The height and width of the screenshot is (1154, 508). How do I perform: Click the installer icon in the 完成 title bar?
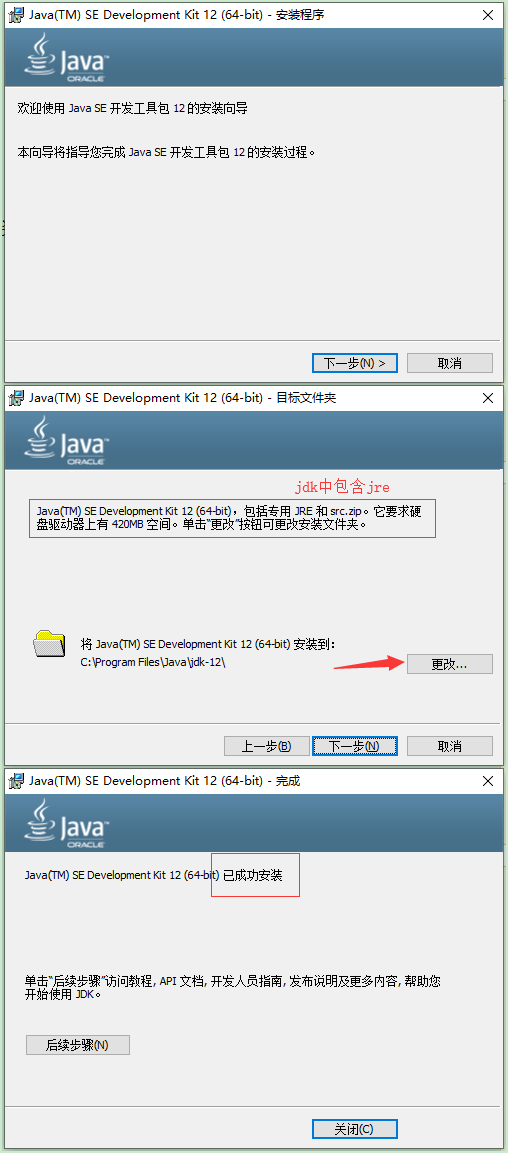pos(15,781)
